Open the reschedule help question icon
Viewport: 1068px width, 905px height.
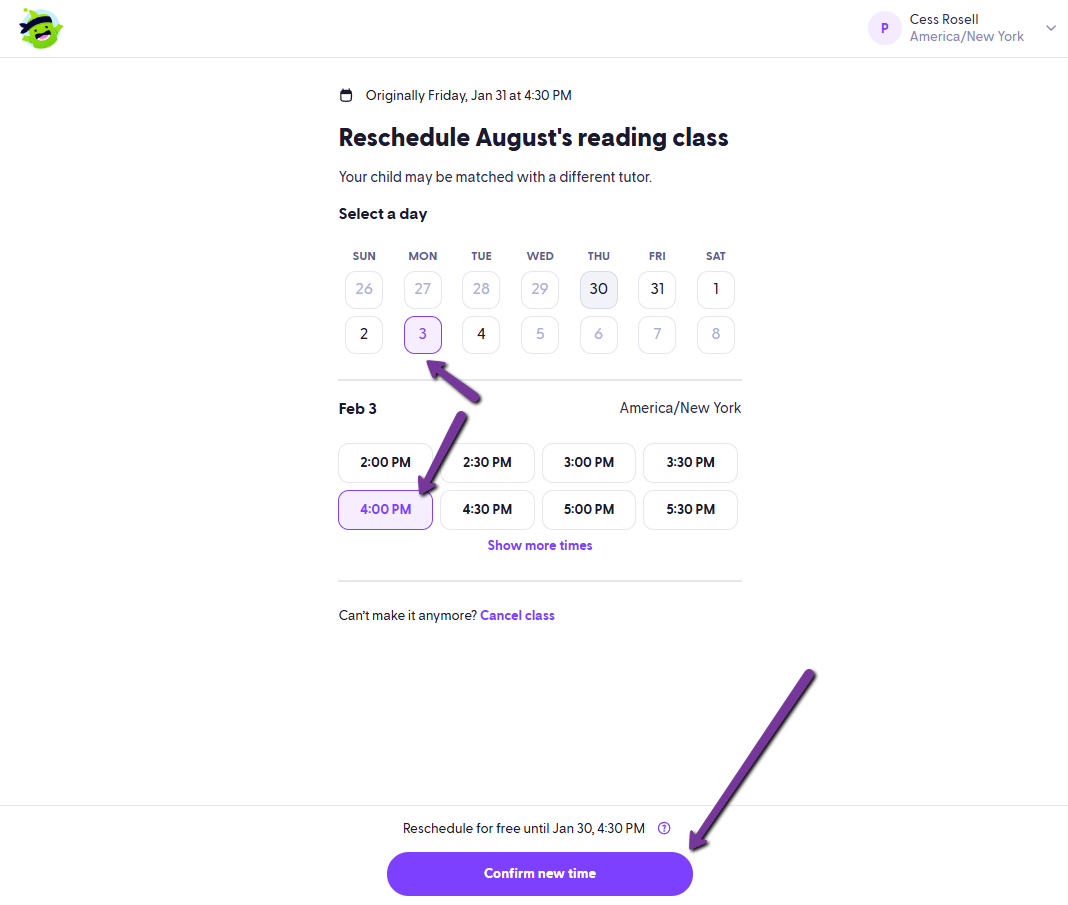(664, 828)
